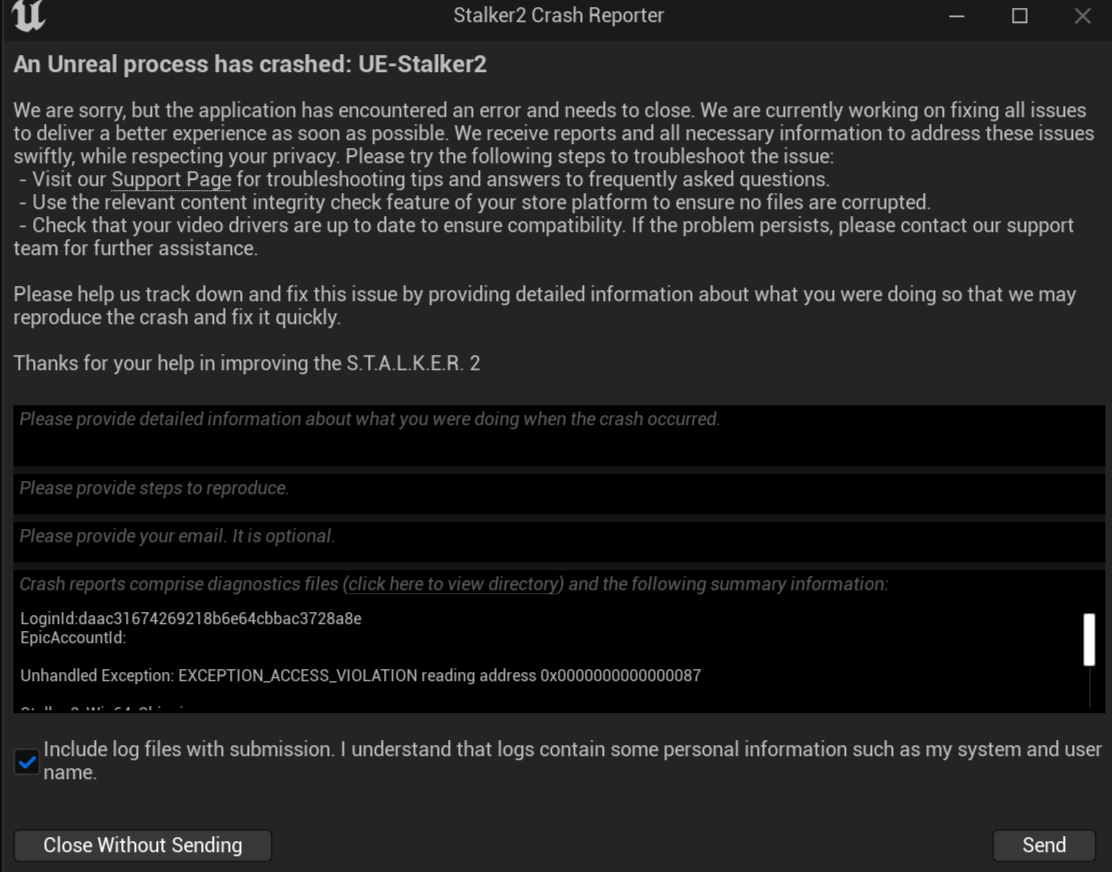Focus the steps to reproduce field
Image resolution: width=1112 pixels, height=872 pixels.
pyautogui.click(x=558, y=493)
